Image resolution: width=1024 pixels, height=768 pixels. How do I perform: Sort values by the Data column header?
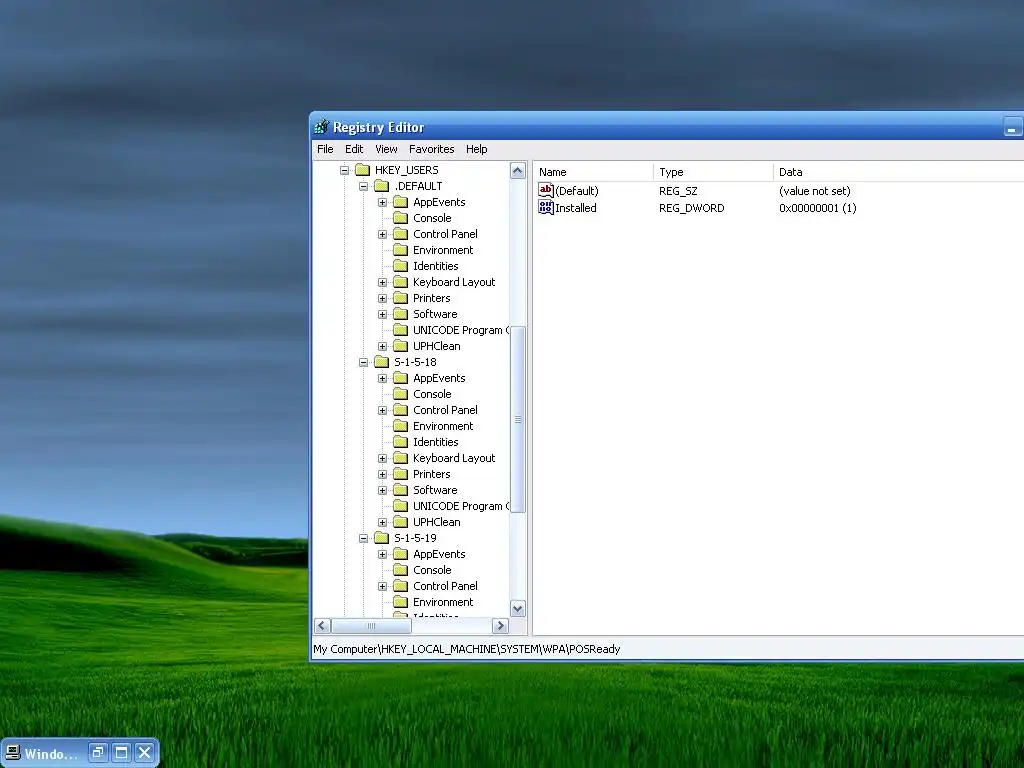pyautogui.click(x=899, y=172)
